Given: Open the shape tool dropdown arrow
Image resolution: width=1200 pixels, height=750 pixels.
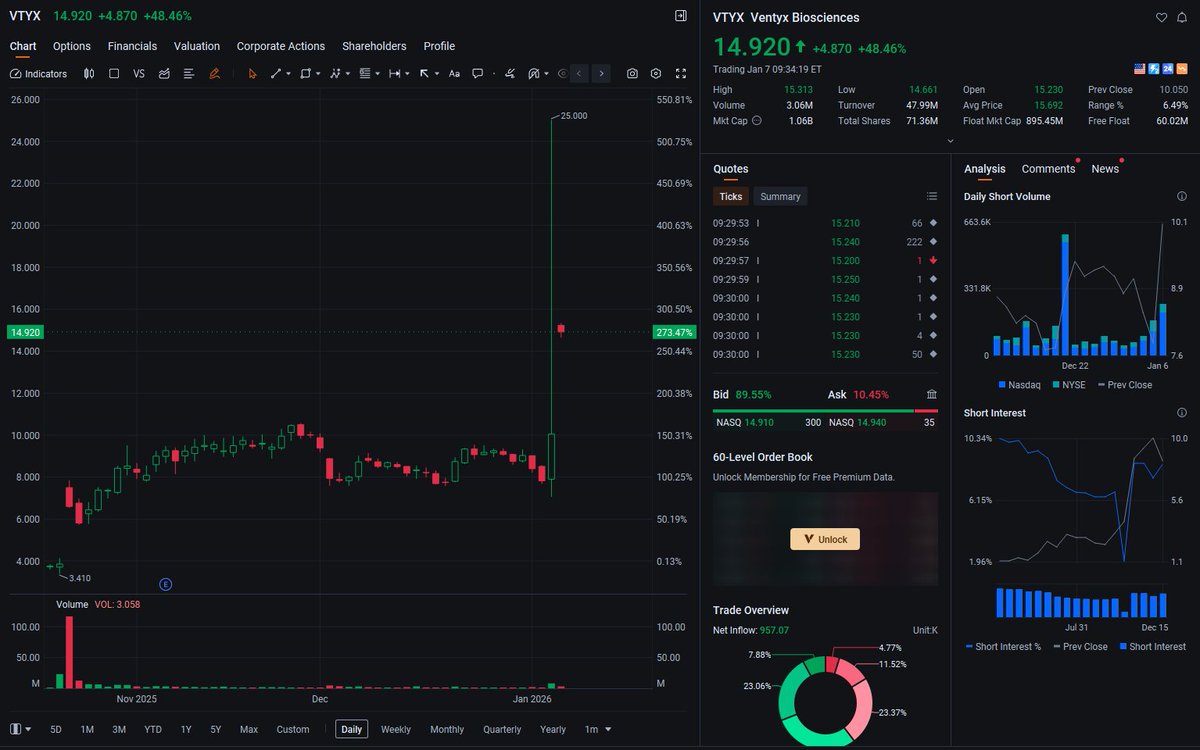Looking at the screenshot, I should [x=318, y=73].
